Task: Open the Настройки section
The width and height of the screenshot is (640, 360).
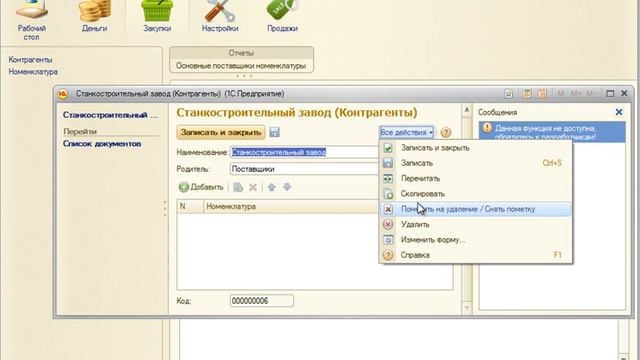Action: [x=220, y=17]
